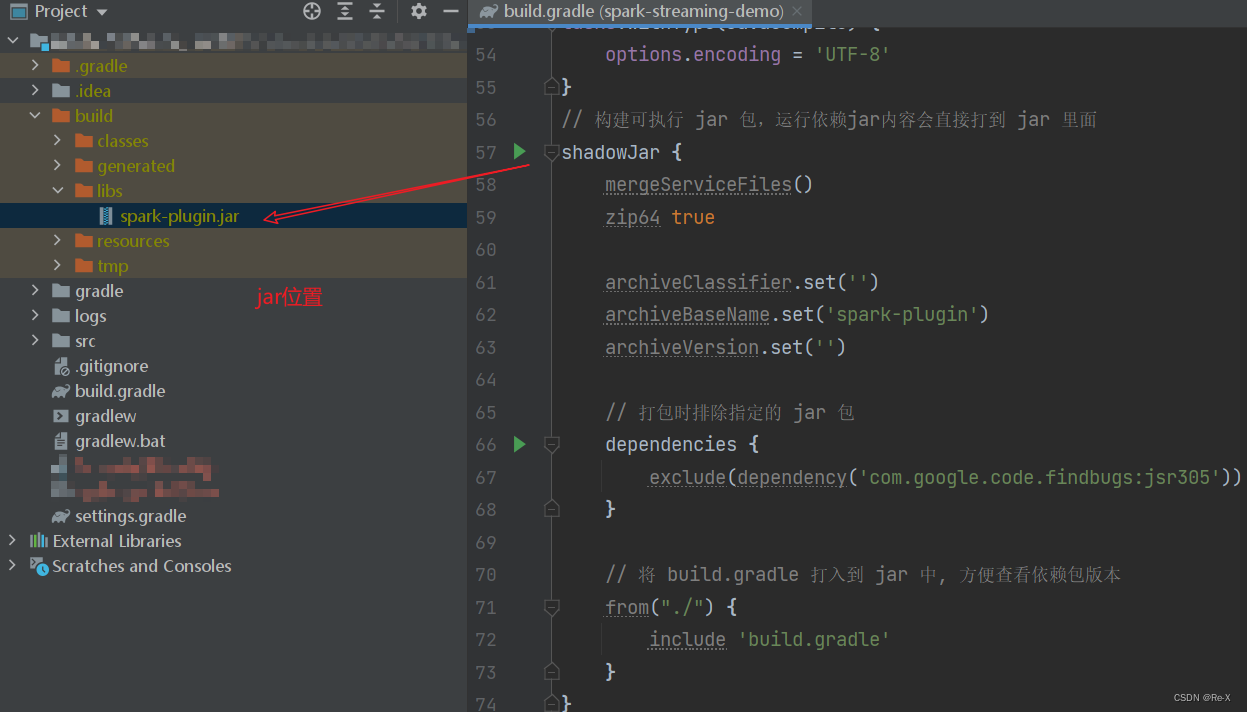Expand the classes folder
This screenshot has width=1247, height=712.
[57, 141]
